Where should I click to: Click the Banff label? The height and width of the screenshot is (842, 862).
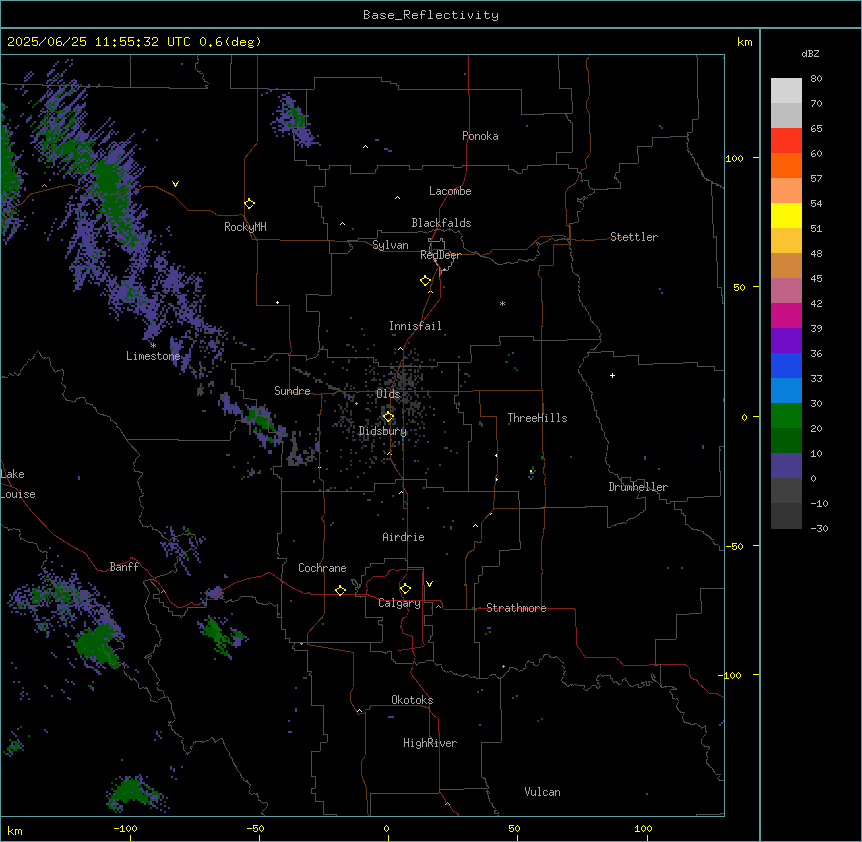click(124, 567)
